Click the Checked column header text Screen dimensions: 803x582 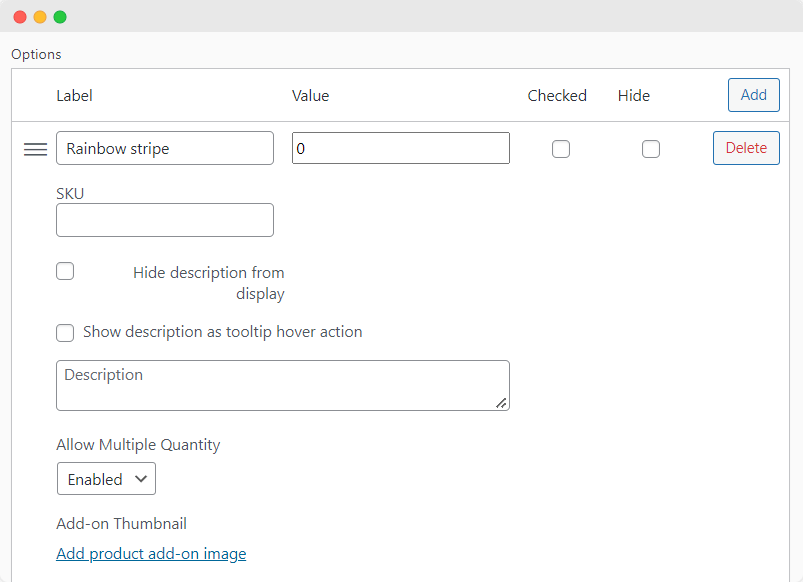[557, 96]
